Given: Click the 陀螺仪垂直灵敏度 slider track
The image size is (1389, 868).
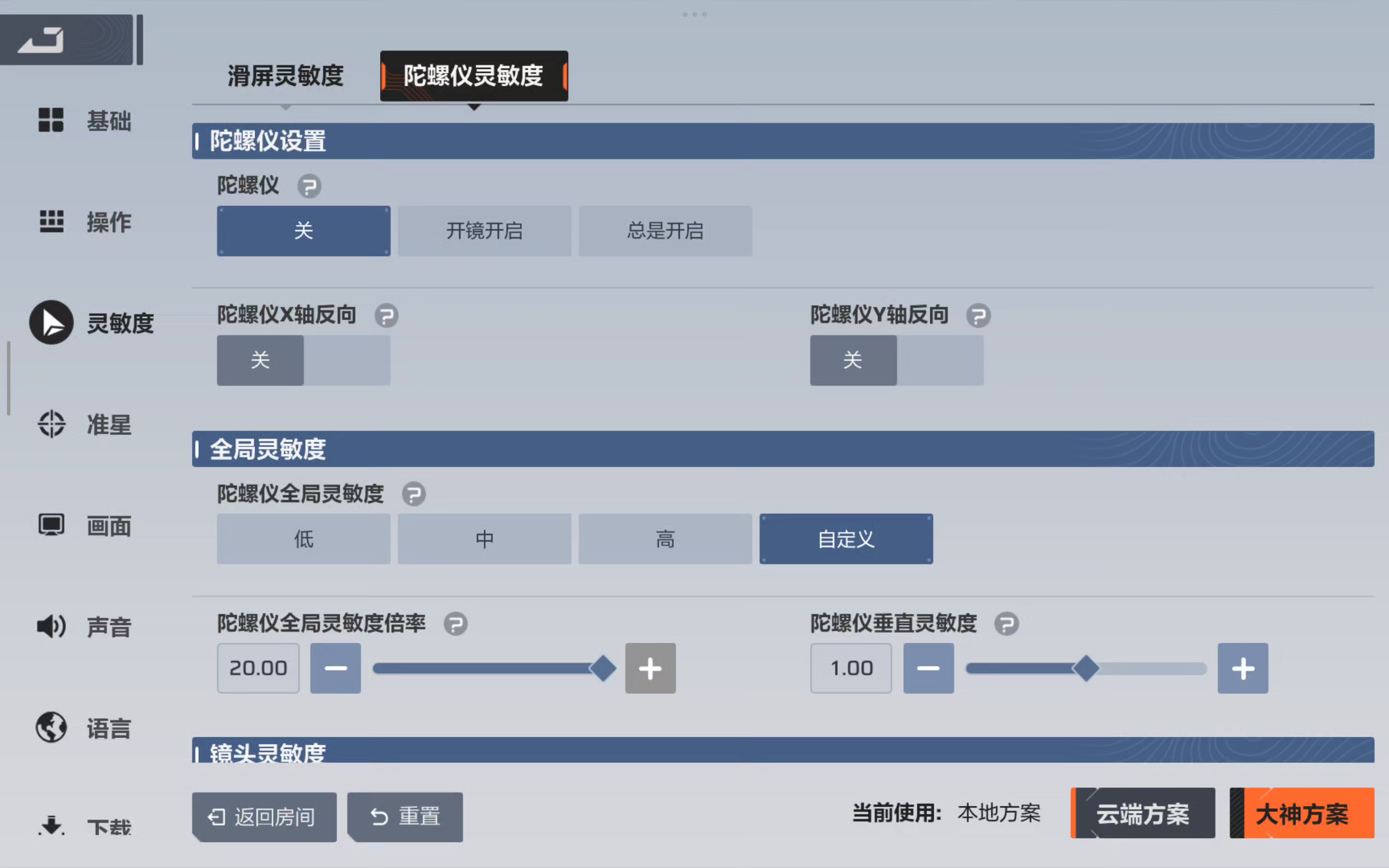Looking at the screenshot, I should coord(1086,668).
